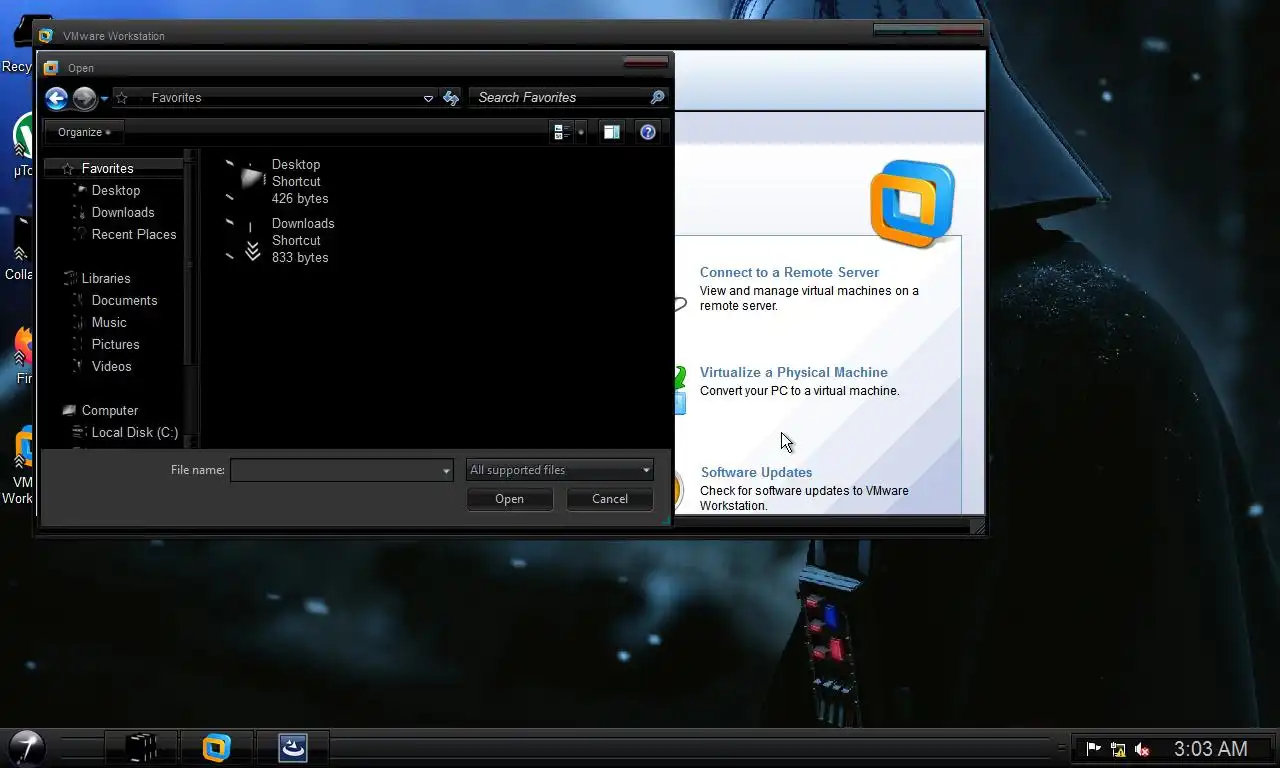Click into the File name field

point(335,470)
